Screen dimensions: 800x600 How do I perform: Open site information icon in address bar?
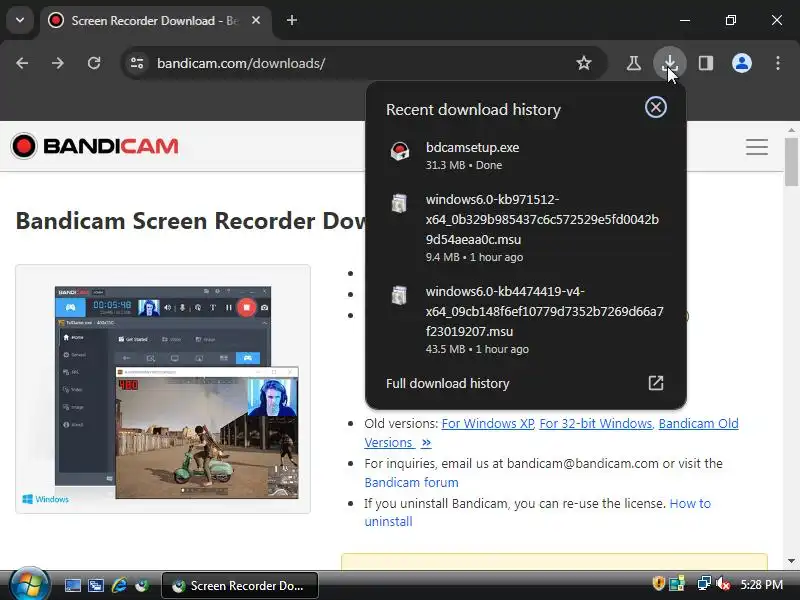(x=137, y=63)
